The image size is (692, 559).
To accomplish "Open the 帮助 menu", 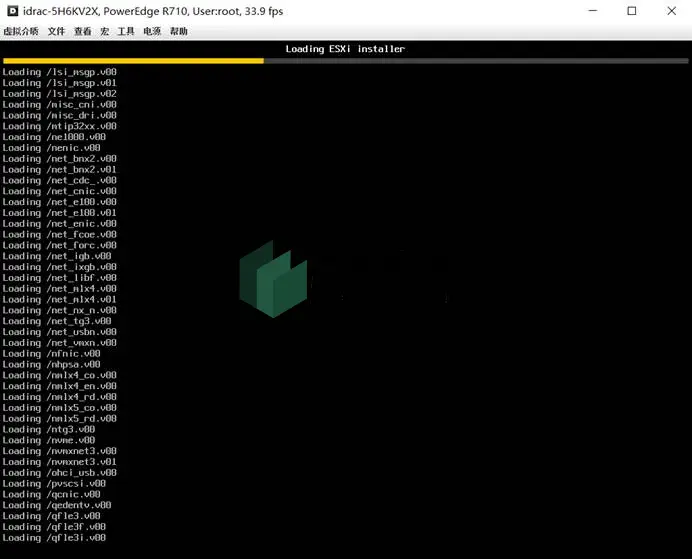I will [x=179, y=31].
